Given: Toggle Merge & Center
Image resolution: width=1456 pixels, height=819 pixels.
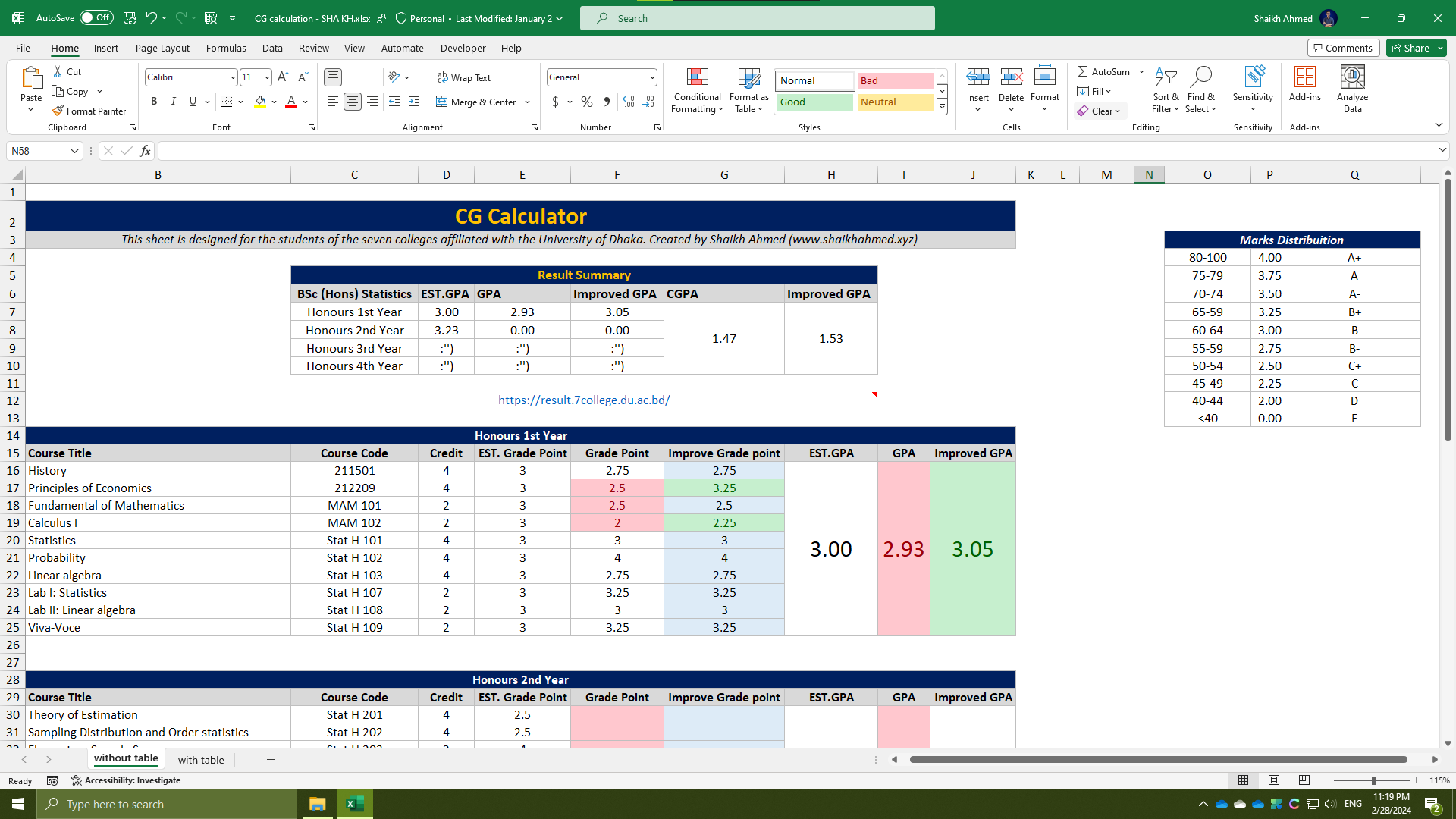Looking at the screenshot, I should [x=476, y=102].
